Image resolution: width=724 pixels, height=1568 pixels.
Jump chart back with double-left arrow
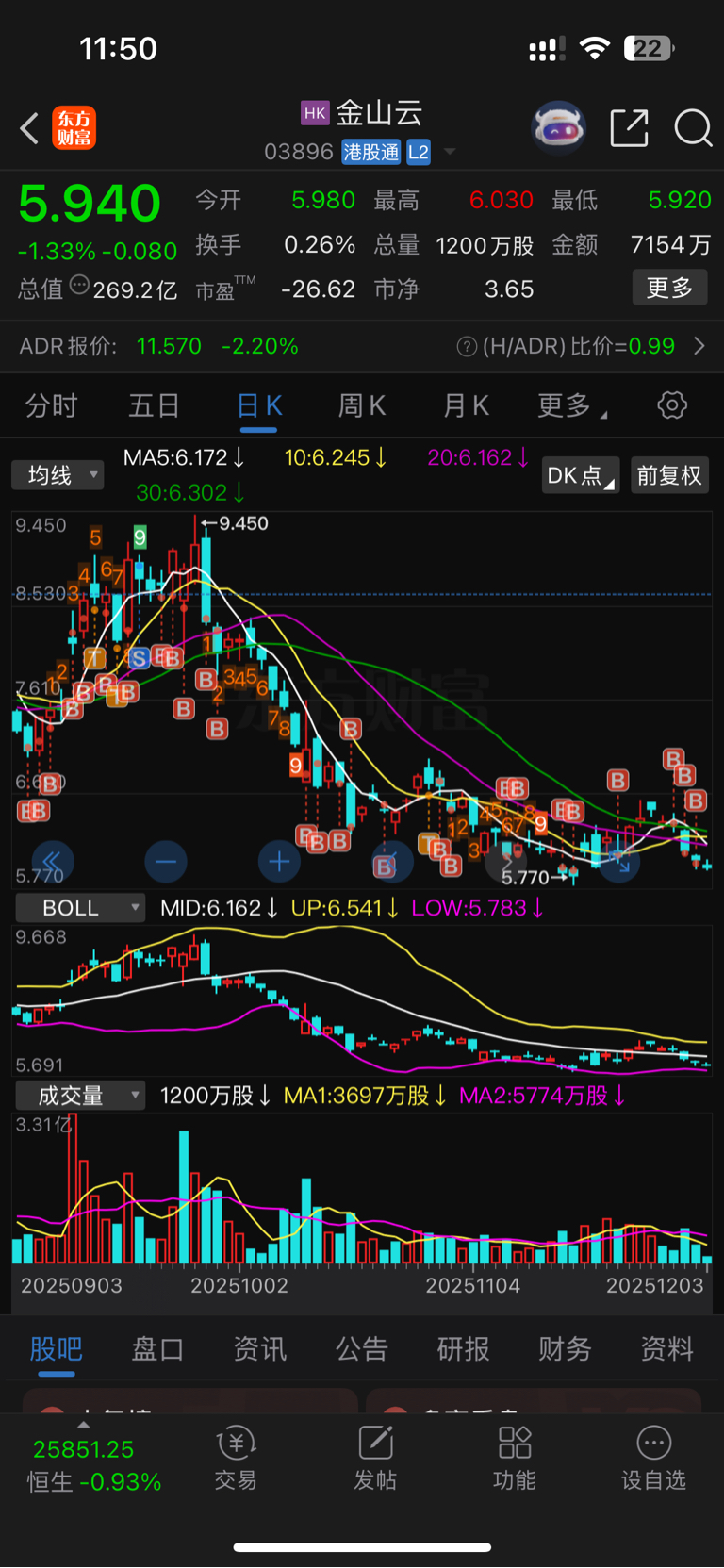click(53, 861)
